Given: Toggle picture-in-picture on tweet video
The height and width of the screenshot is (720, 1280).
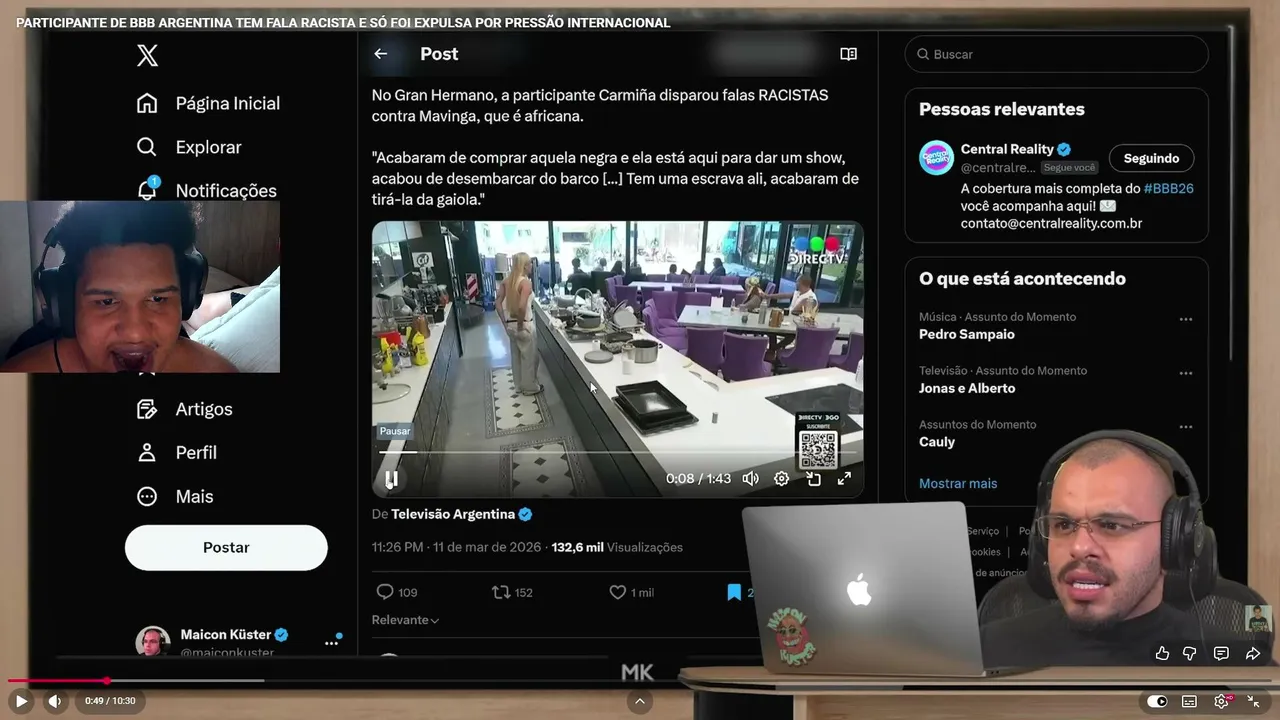Looking at the screenshot, I should (813, 479).
